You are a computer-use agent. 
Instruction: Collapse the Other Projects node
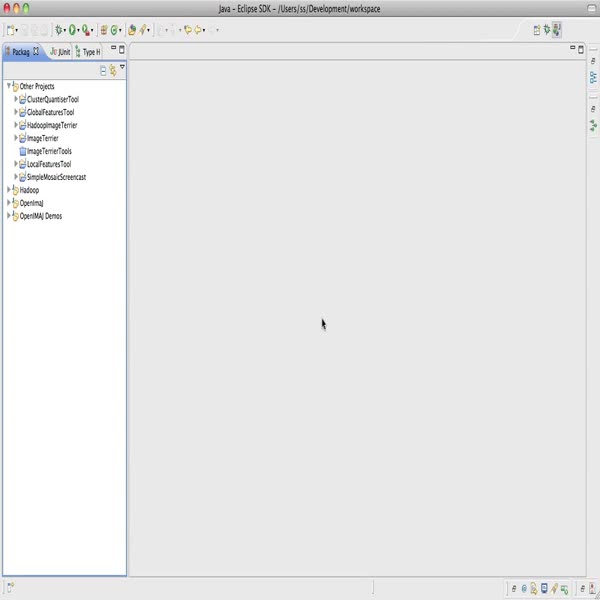point(9,86)
